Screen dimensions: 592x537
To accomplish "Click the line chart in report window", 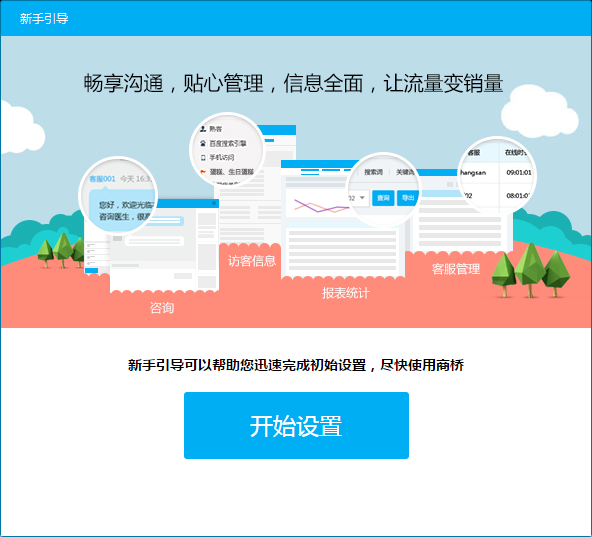I will 321,206.
